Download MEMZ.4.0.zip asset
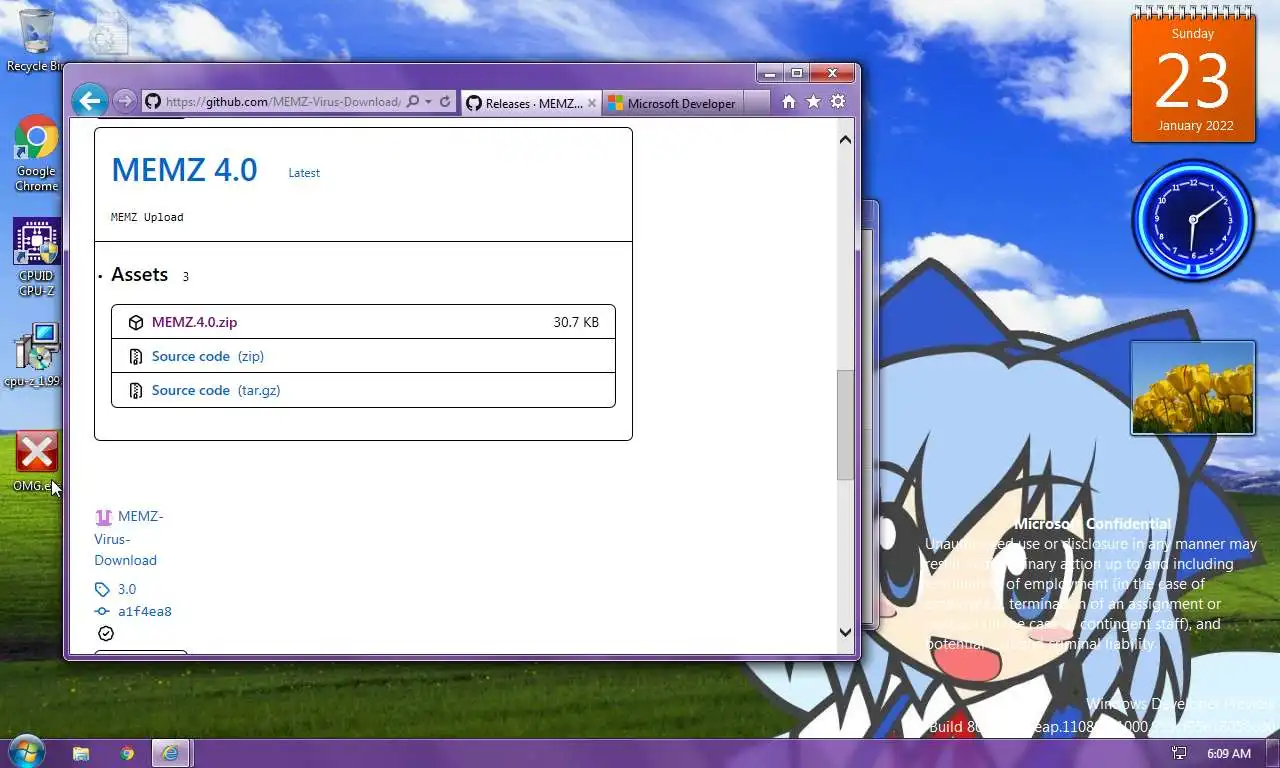Screen dimensions: 1280x768 (194, 322)
